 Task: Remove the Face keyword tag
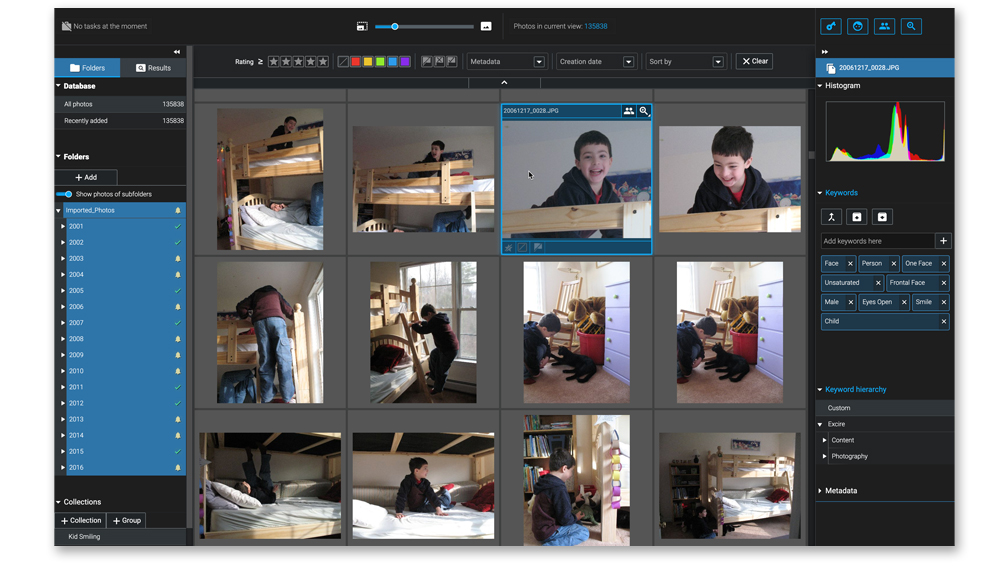[x=850, y=264]
